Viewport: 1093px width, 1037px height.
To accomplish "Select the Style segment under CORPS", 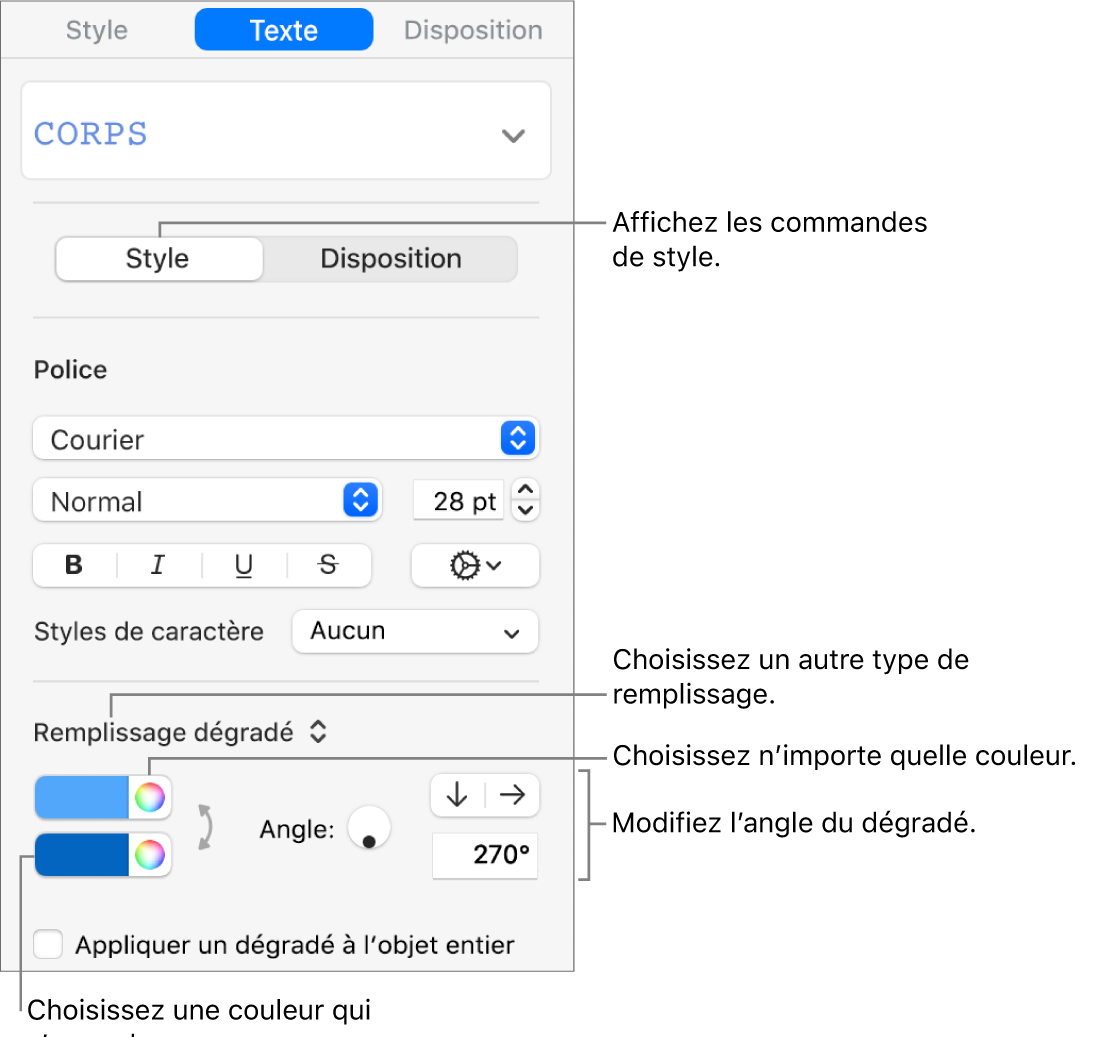I will click(x=158, y=259).
